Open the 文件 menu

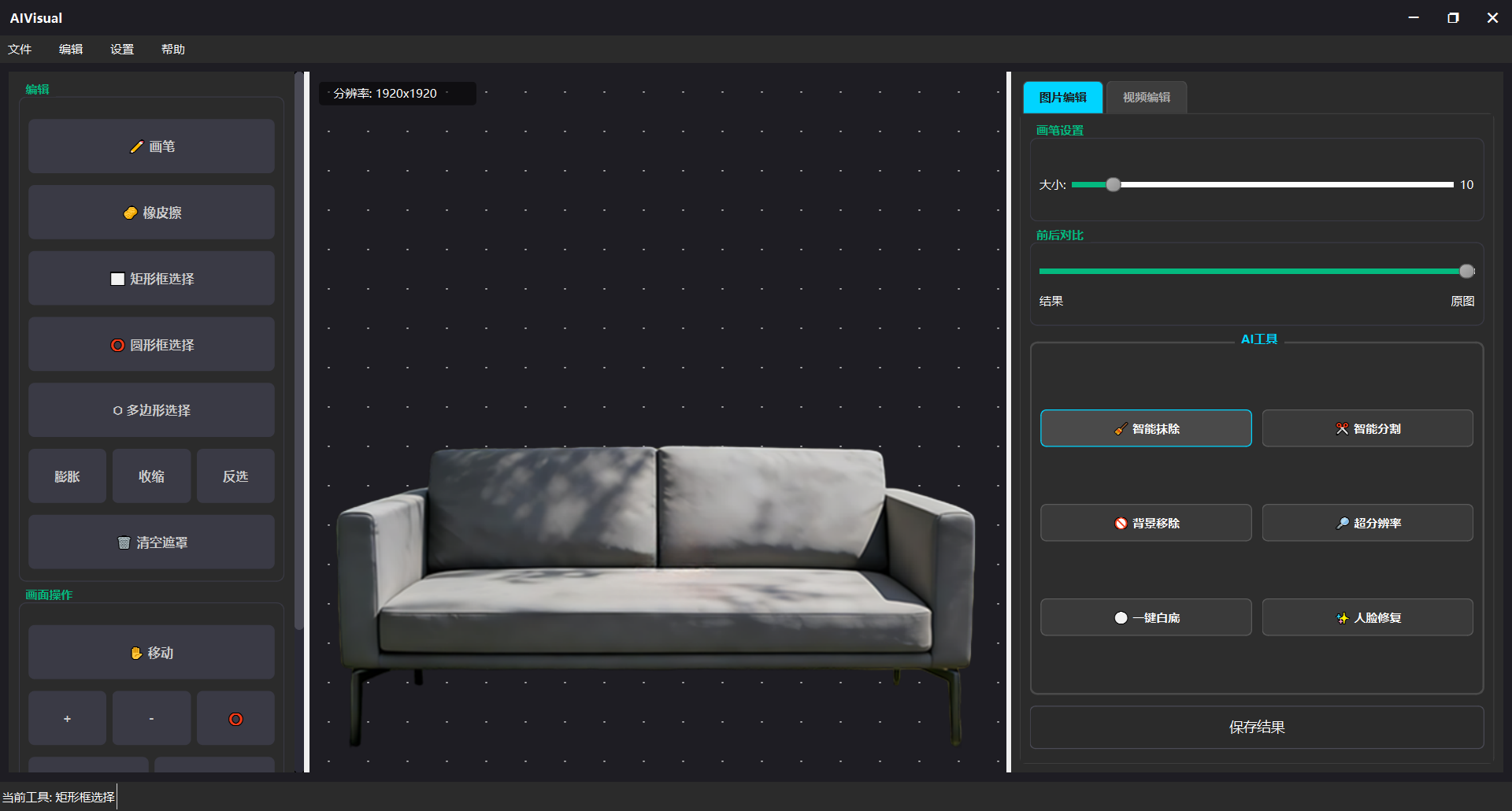pos(20,49)
